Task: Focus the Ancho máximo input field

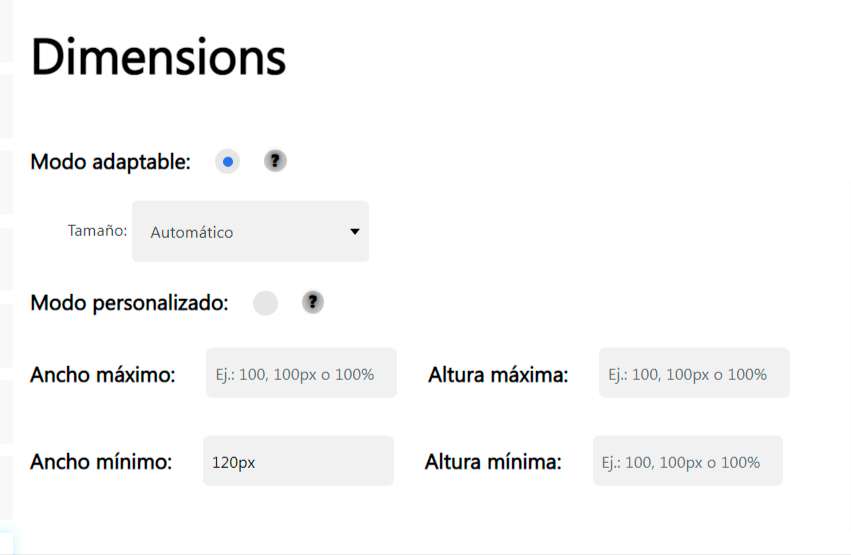Action: click(x=301, y=373)
